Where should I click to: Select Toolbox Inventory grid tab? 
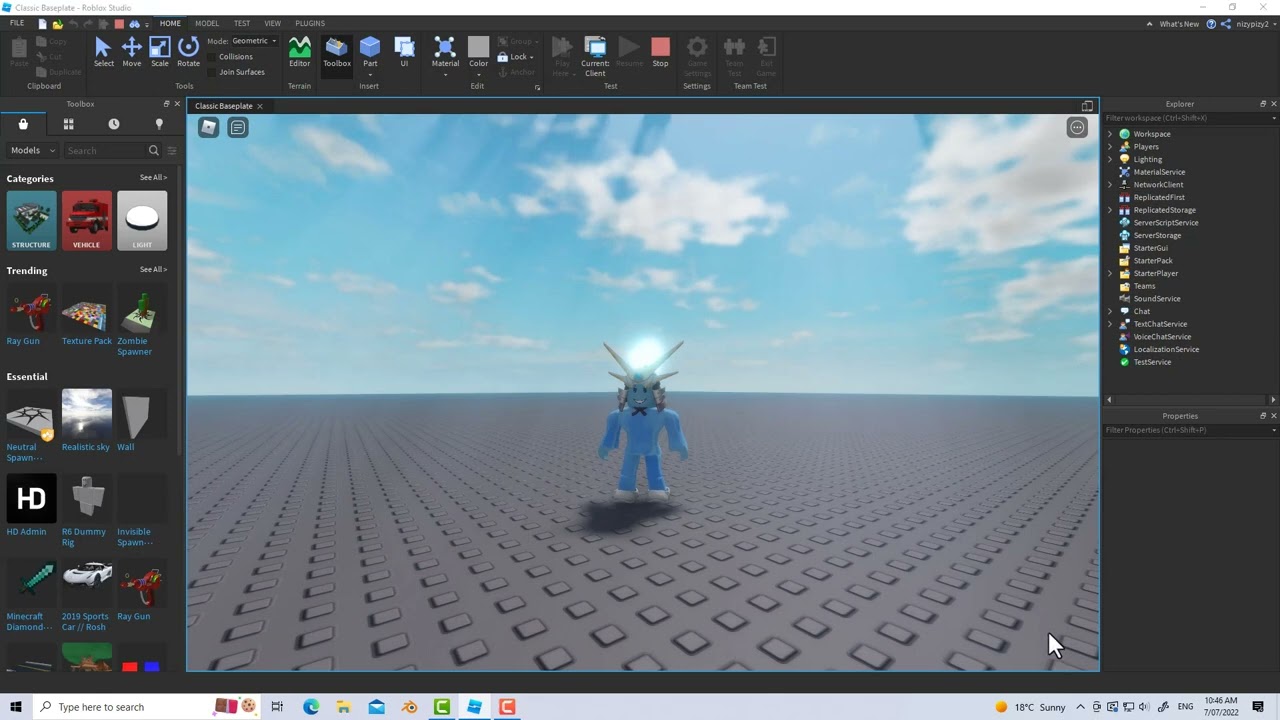[68, 124]
